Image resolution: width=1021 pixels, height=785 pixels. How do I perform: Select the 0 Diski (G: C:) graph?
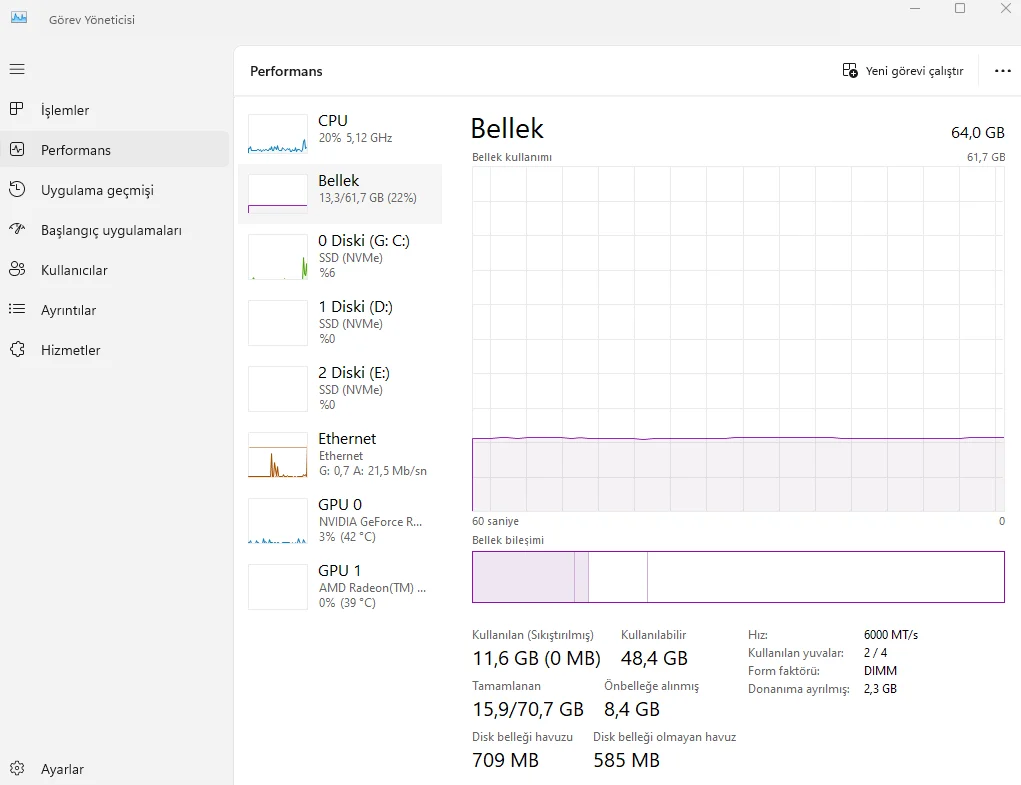277,257
